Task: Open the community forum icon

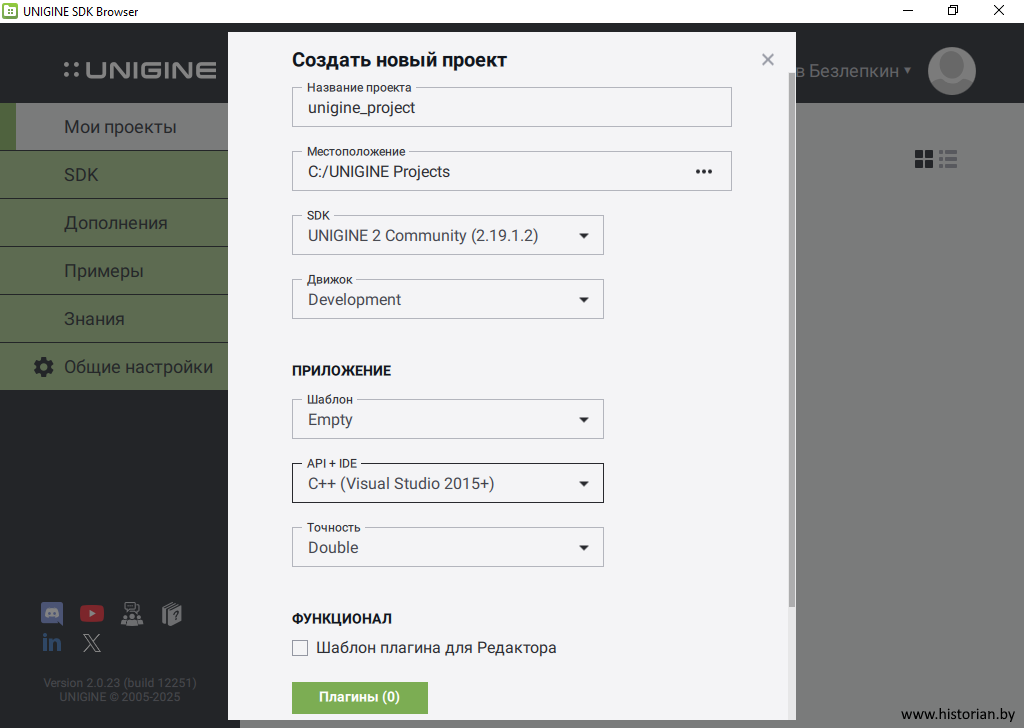Action: [132, 613]
